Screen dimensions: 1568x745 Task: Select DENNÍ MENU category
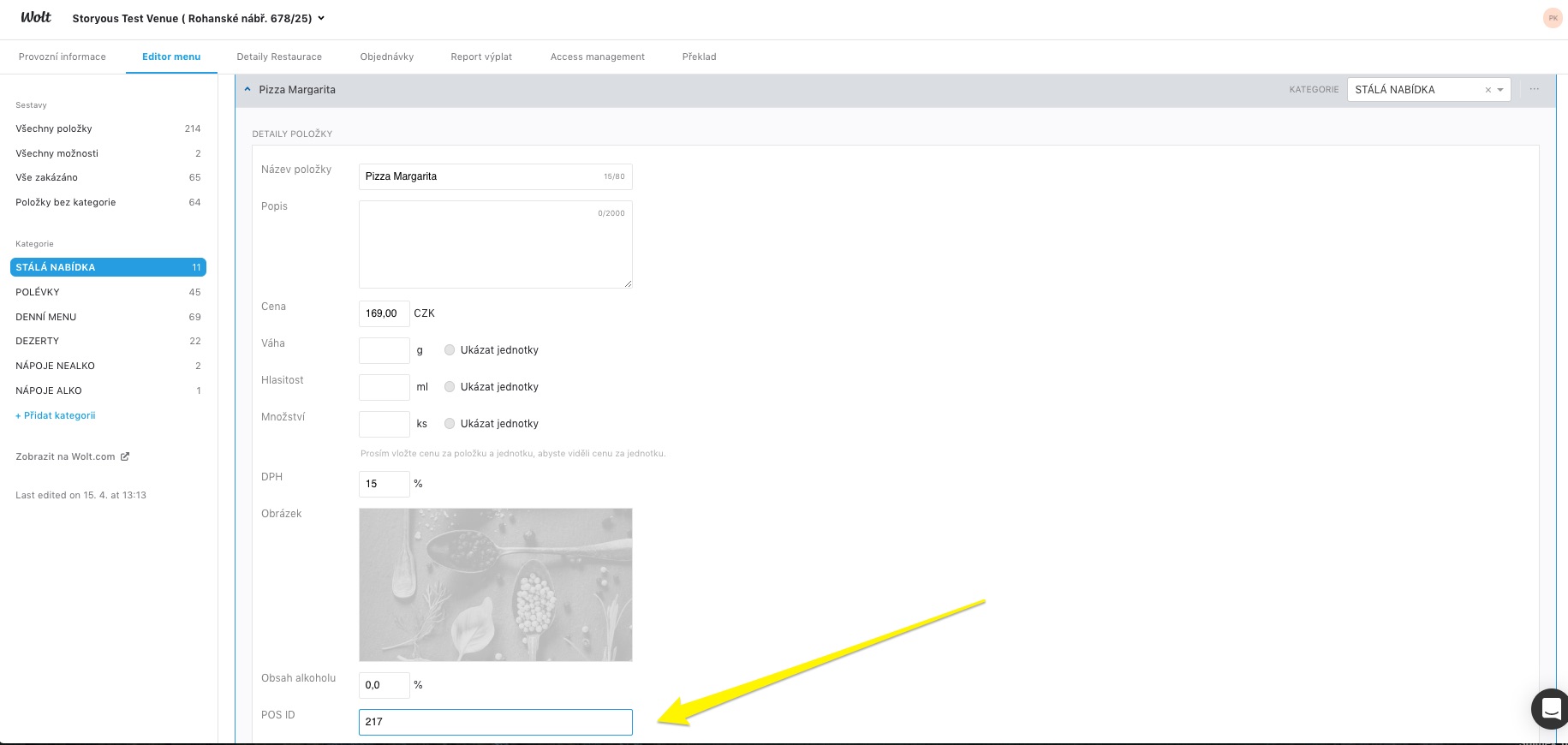(108, 317)
